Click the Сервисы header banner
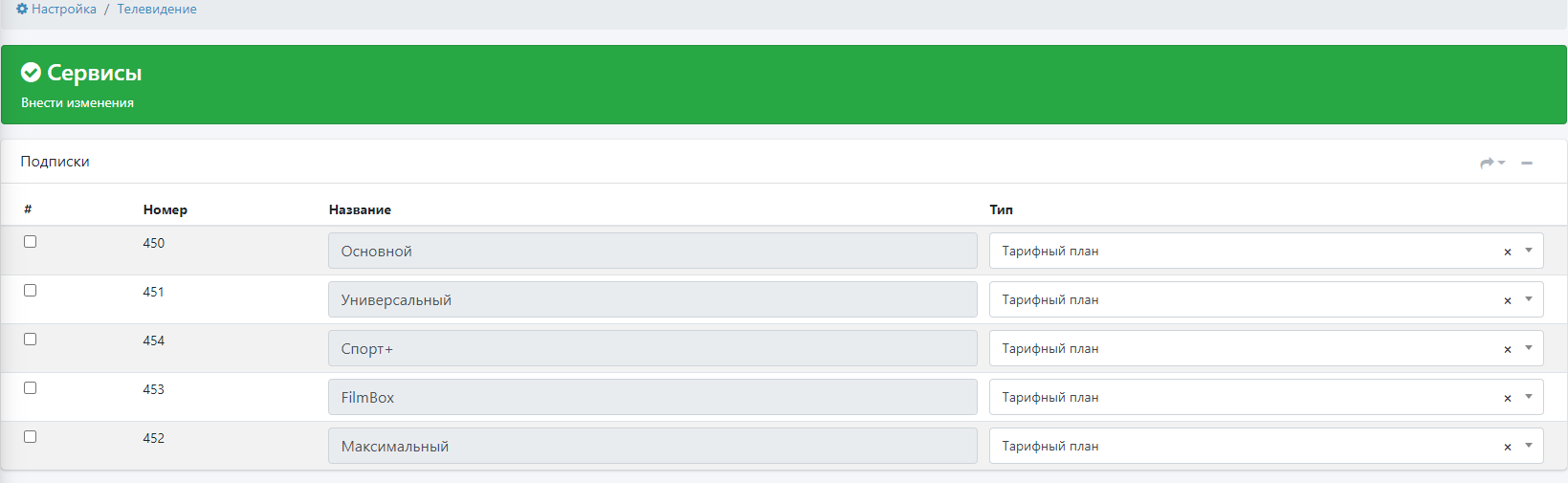The image size is (1568, 483). click(94, 73)
